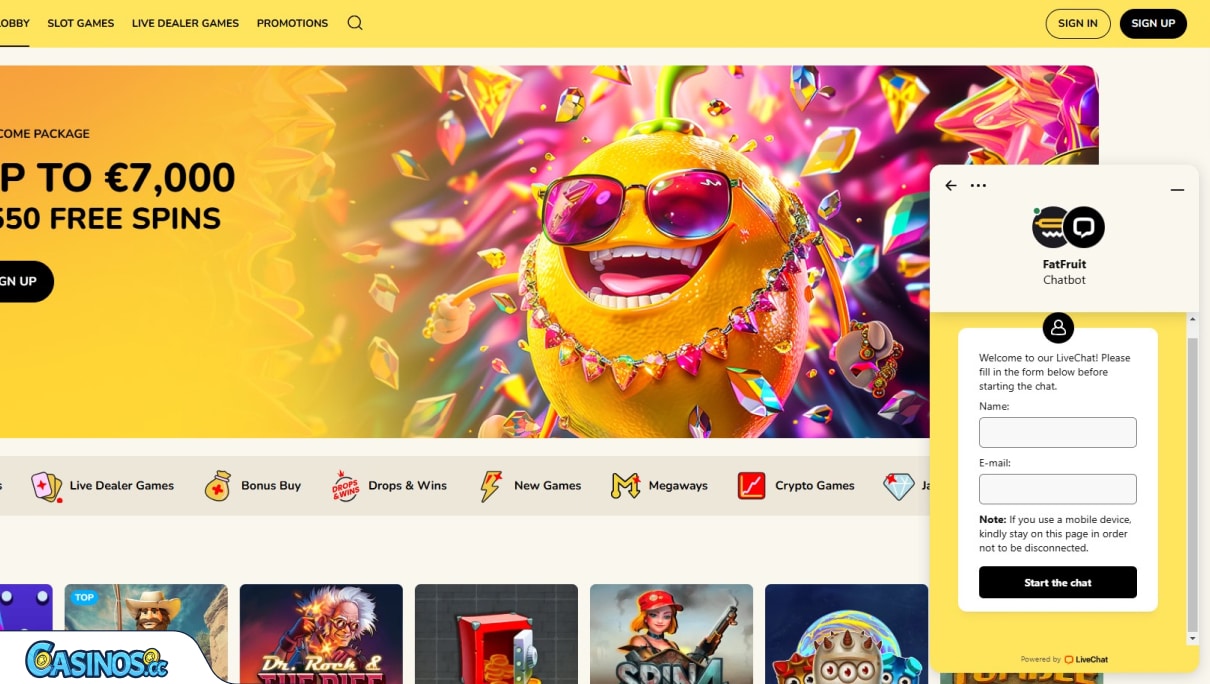The height and width of the screenshot is (684, 1210).
Task: Select the Live Dealer Games category label
Action: pyautogui.click(x=122, y=486)
